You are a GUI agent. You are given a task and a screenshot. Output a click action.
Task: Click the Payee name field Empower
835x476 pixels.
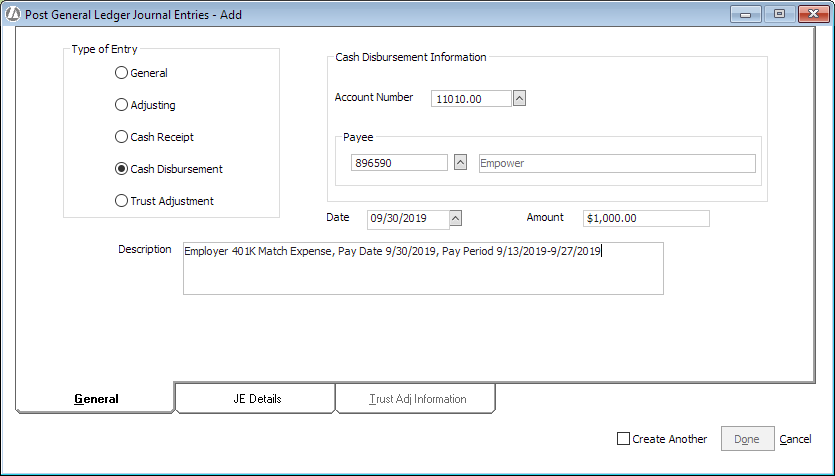coord(617,163)
